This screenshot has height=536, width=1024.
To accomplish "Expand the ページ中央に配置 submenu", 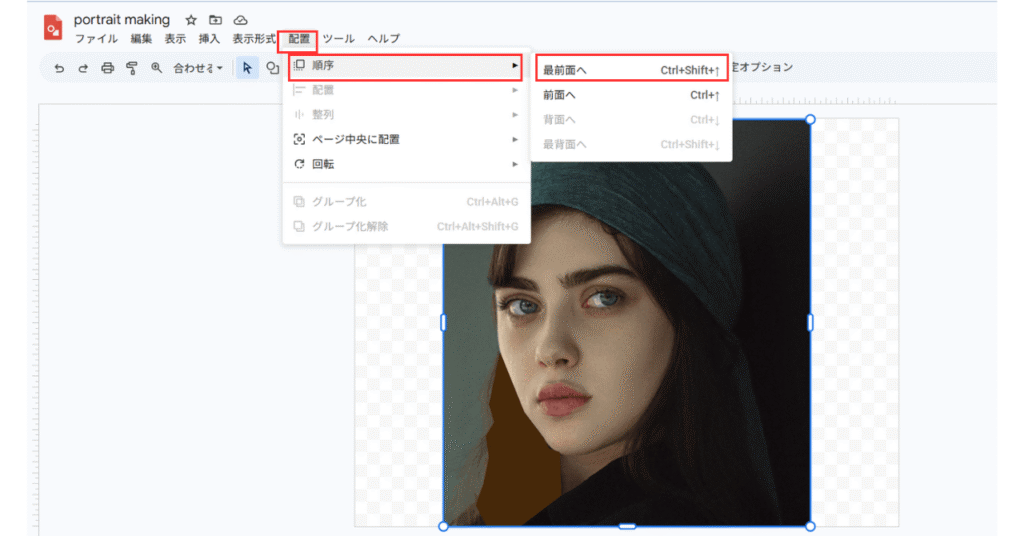I will pos(406,140).
